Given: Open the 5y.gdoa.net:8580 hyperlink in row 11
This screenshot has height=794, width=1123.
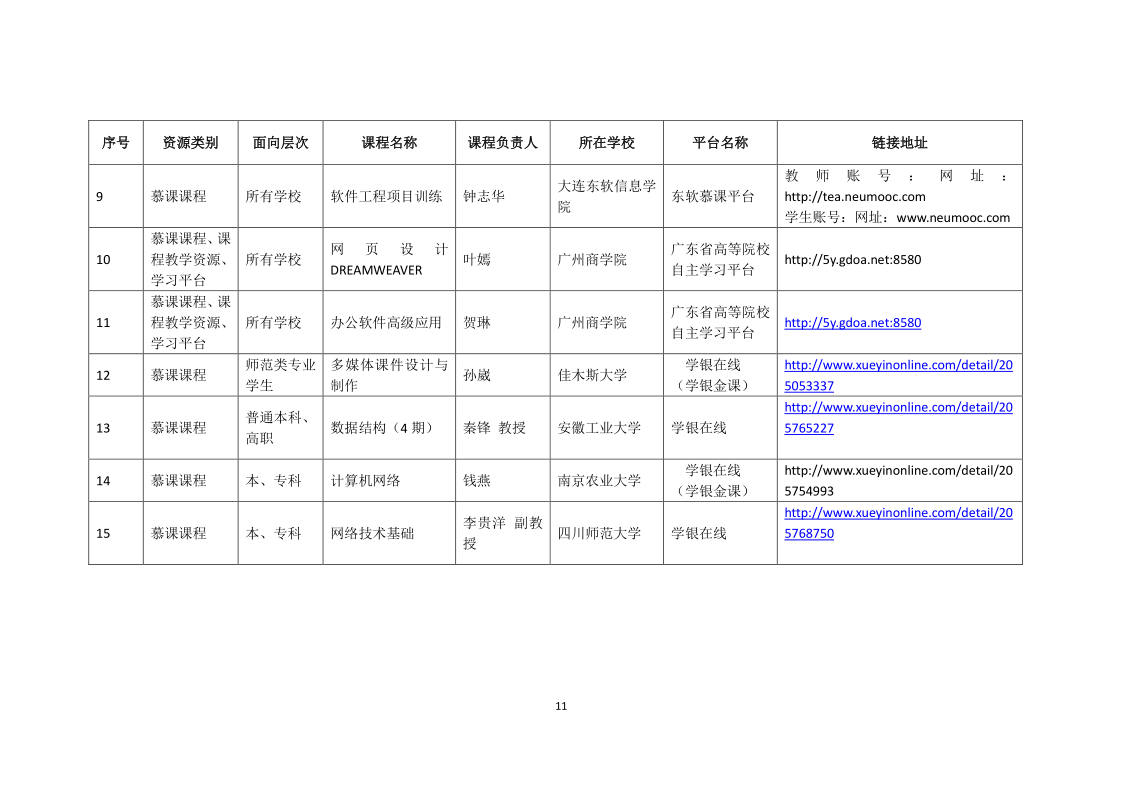Looking at the screenshot, I should (852, 323).
